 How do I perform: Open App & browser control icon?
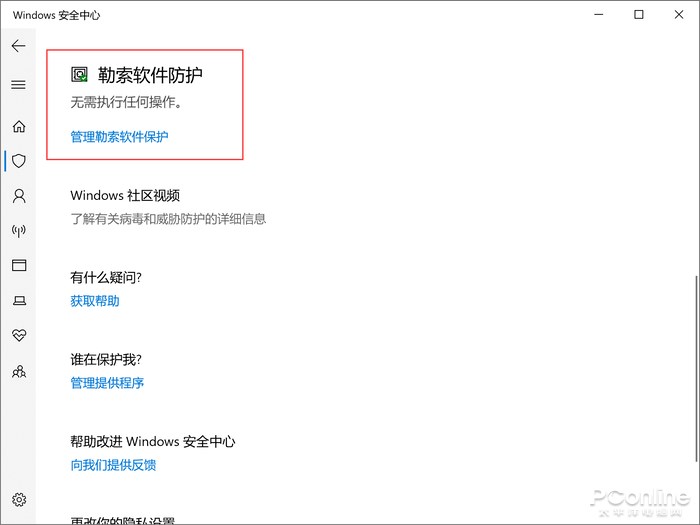[19, 265]
